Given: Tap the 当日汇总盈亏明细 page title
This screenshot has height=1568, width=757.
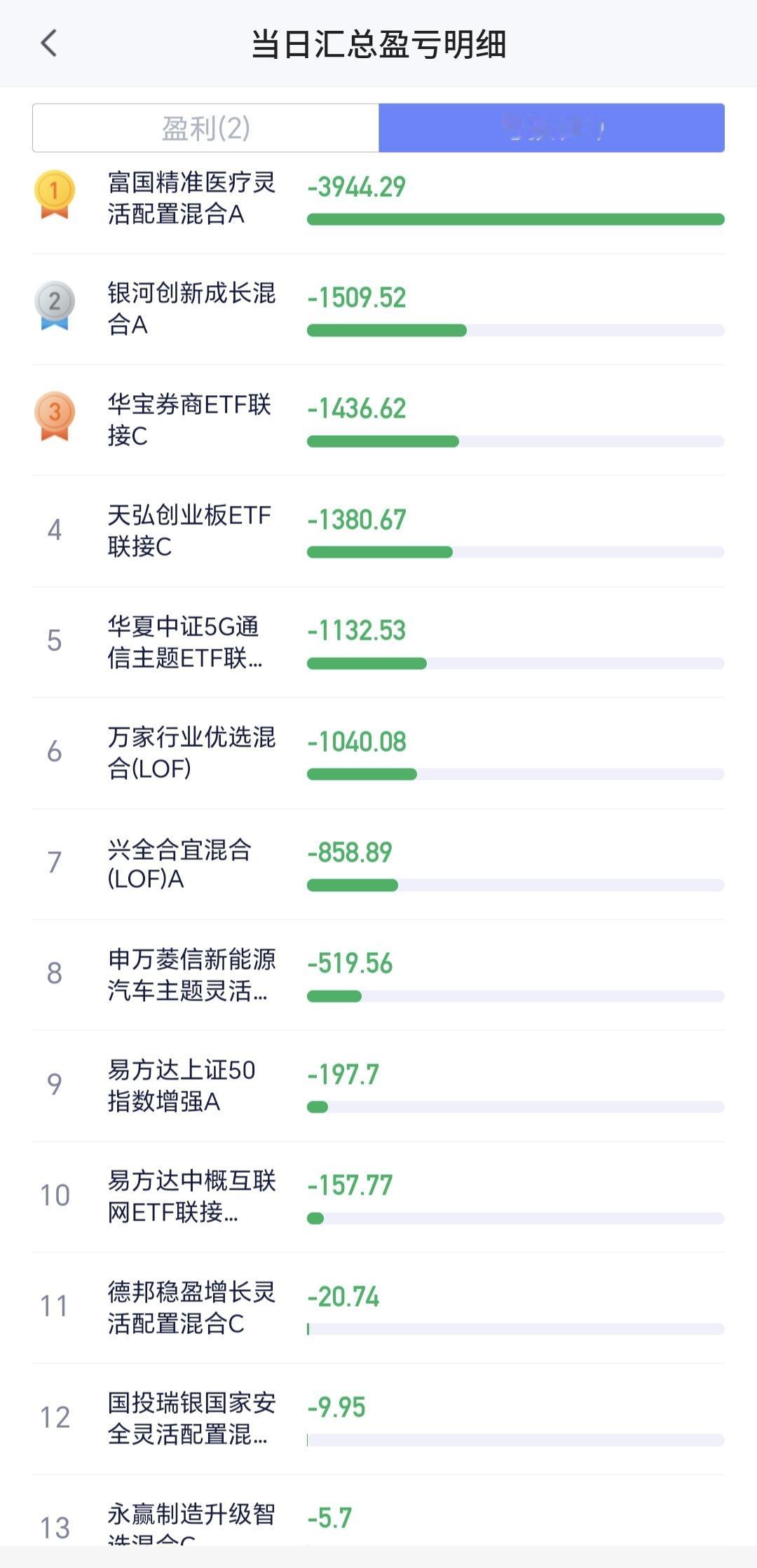Looking at the screenshot, I should point(378,44).
